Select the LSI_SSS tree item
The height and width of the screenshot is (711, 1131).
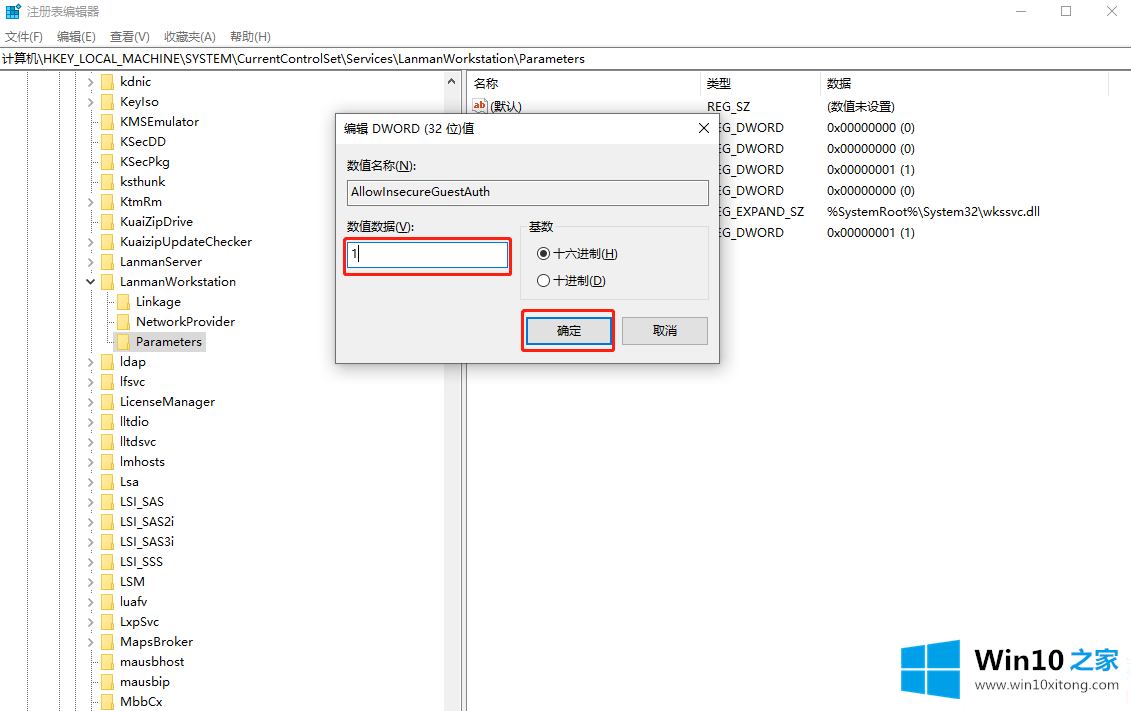(141, 562)
